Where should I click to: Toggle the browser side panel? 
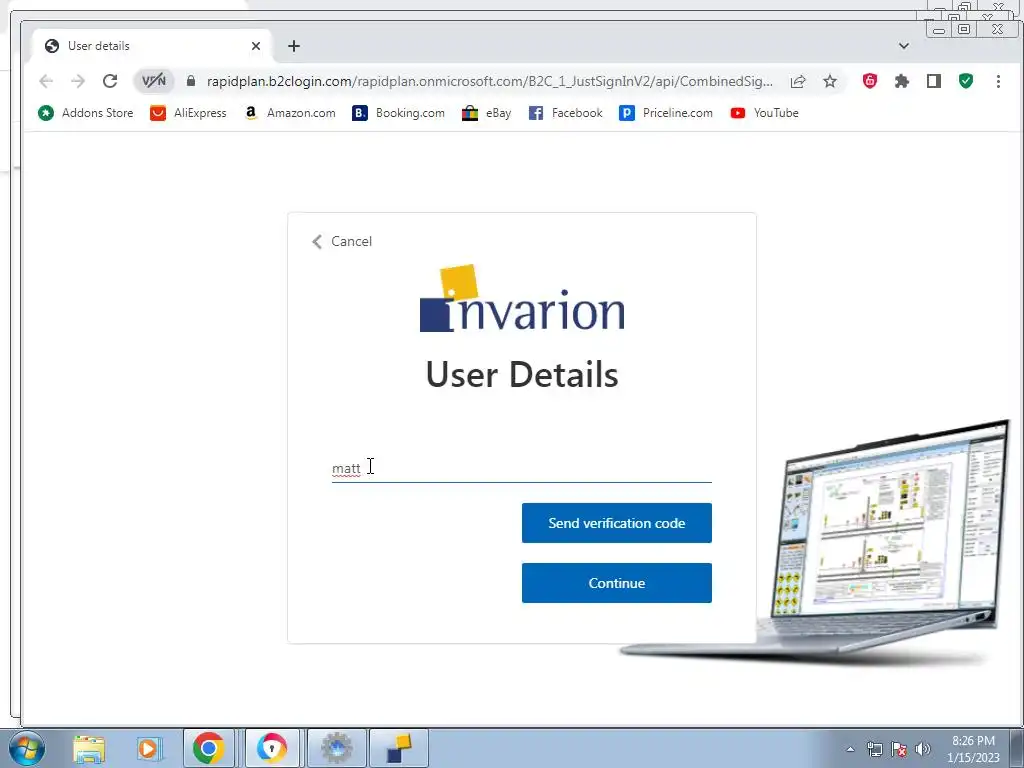coord(934,81)
